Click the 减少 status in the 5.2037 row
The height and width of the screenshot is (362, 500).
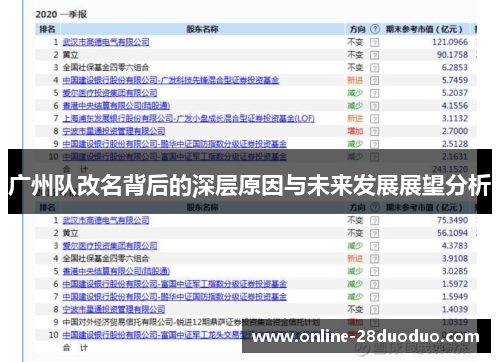click(x=355, y=93)
